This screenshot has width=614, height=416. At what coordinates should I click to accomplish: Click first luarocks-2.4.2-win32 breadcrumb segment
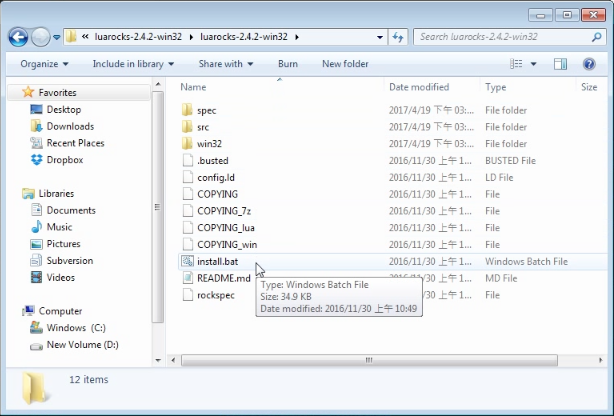click(x=138, y=37)
